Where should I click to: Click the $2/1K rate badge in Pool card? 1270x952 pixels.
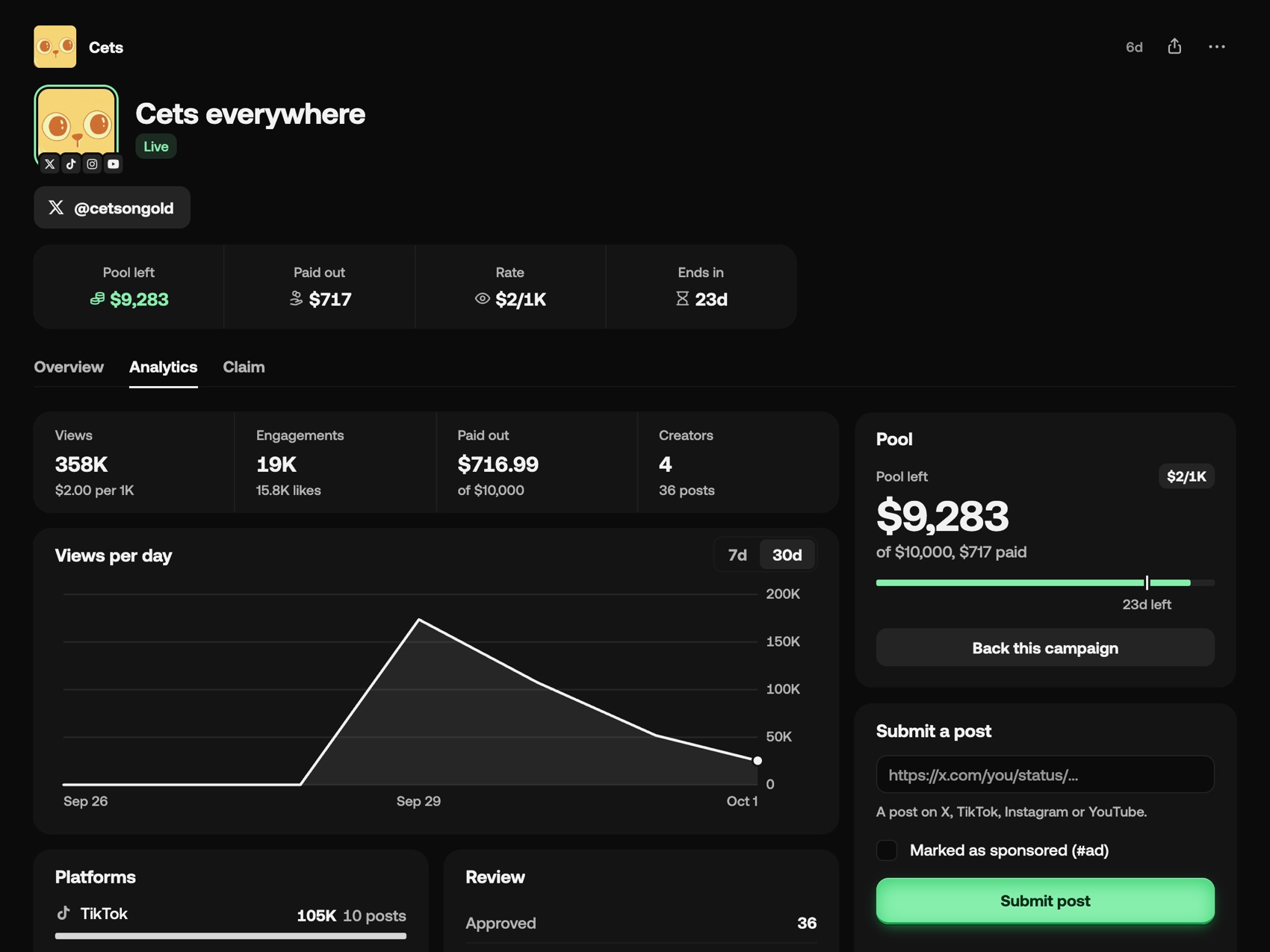1186,476
